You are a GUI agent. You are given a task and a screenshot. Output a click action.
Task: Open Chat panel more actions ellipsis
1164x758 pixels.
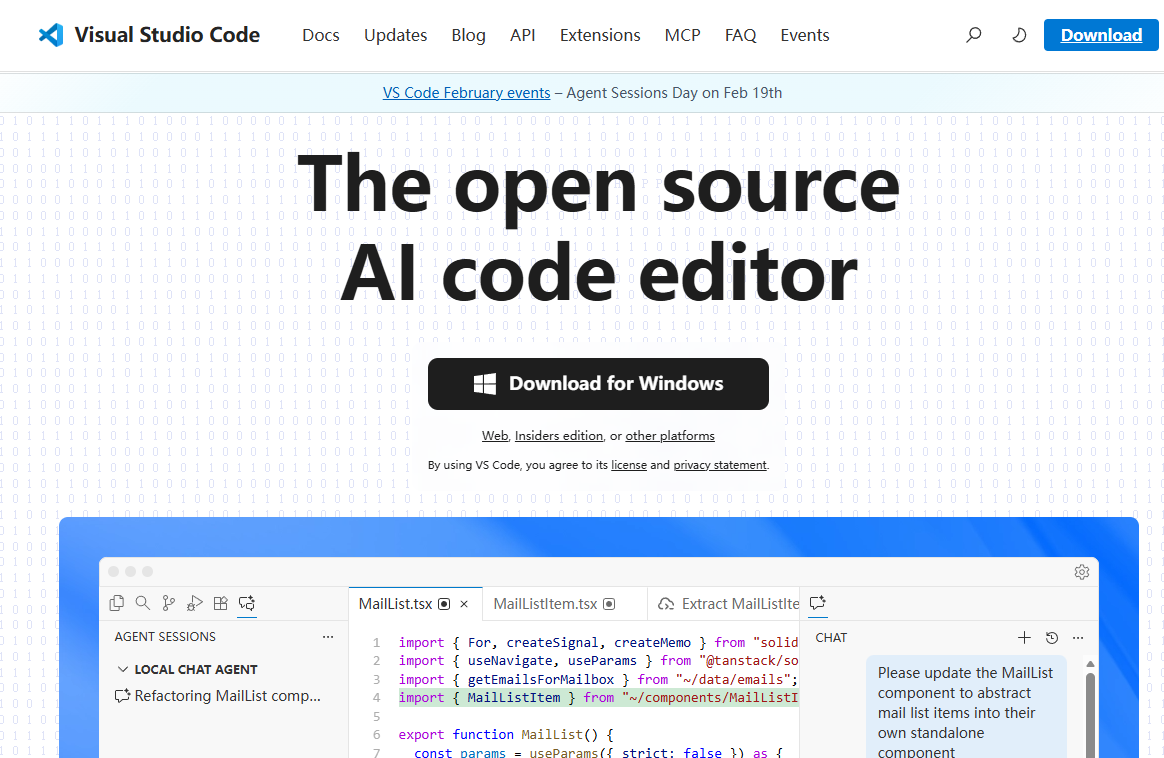pyautogui.click(x=1078, y=637)
